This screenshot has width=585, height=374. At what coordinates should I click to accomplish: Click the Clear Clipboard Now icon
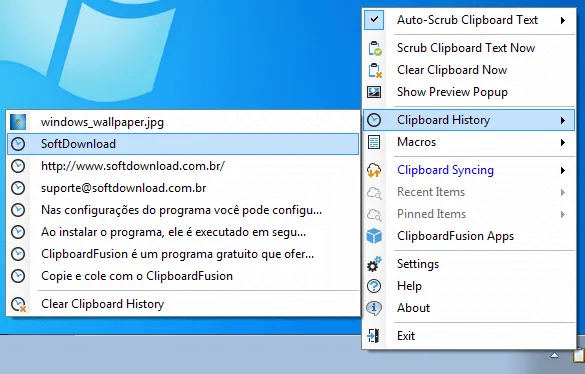coord(374,70)
